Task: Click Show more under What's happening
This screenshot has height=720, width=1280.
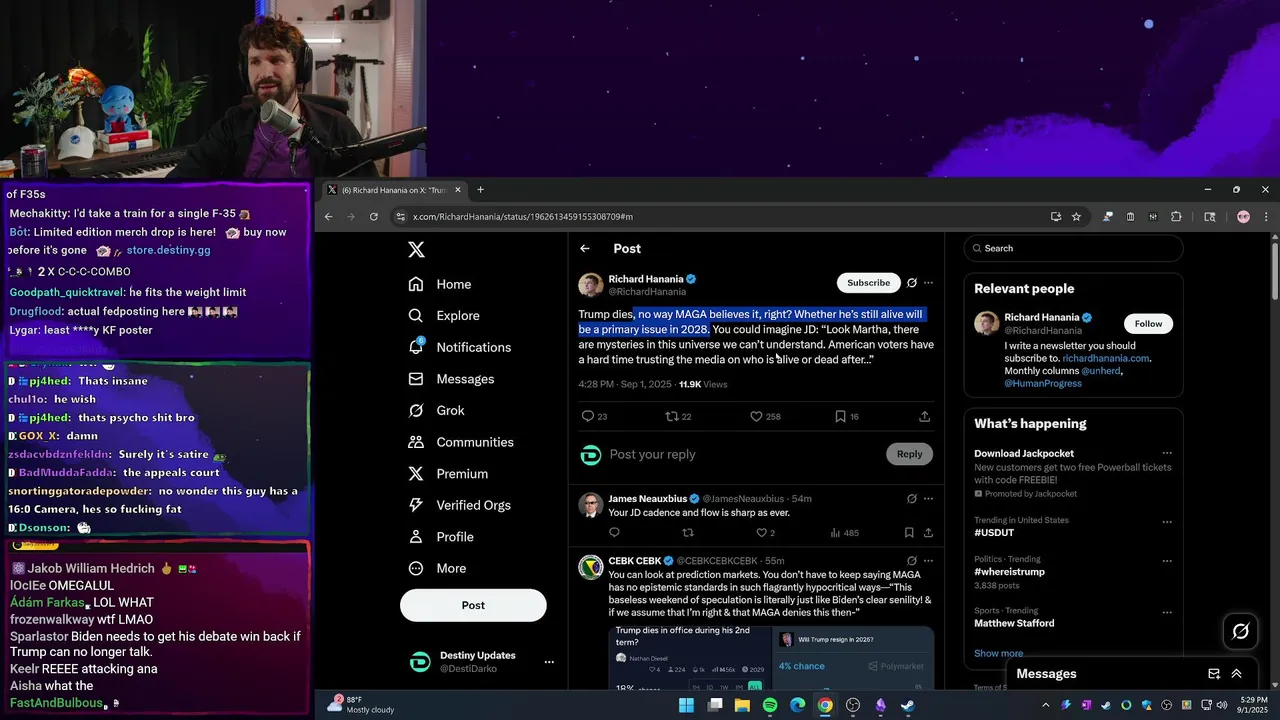Action: click(x=998, y=653)
